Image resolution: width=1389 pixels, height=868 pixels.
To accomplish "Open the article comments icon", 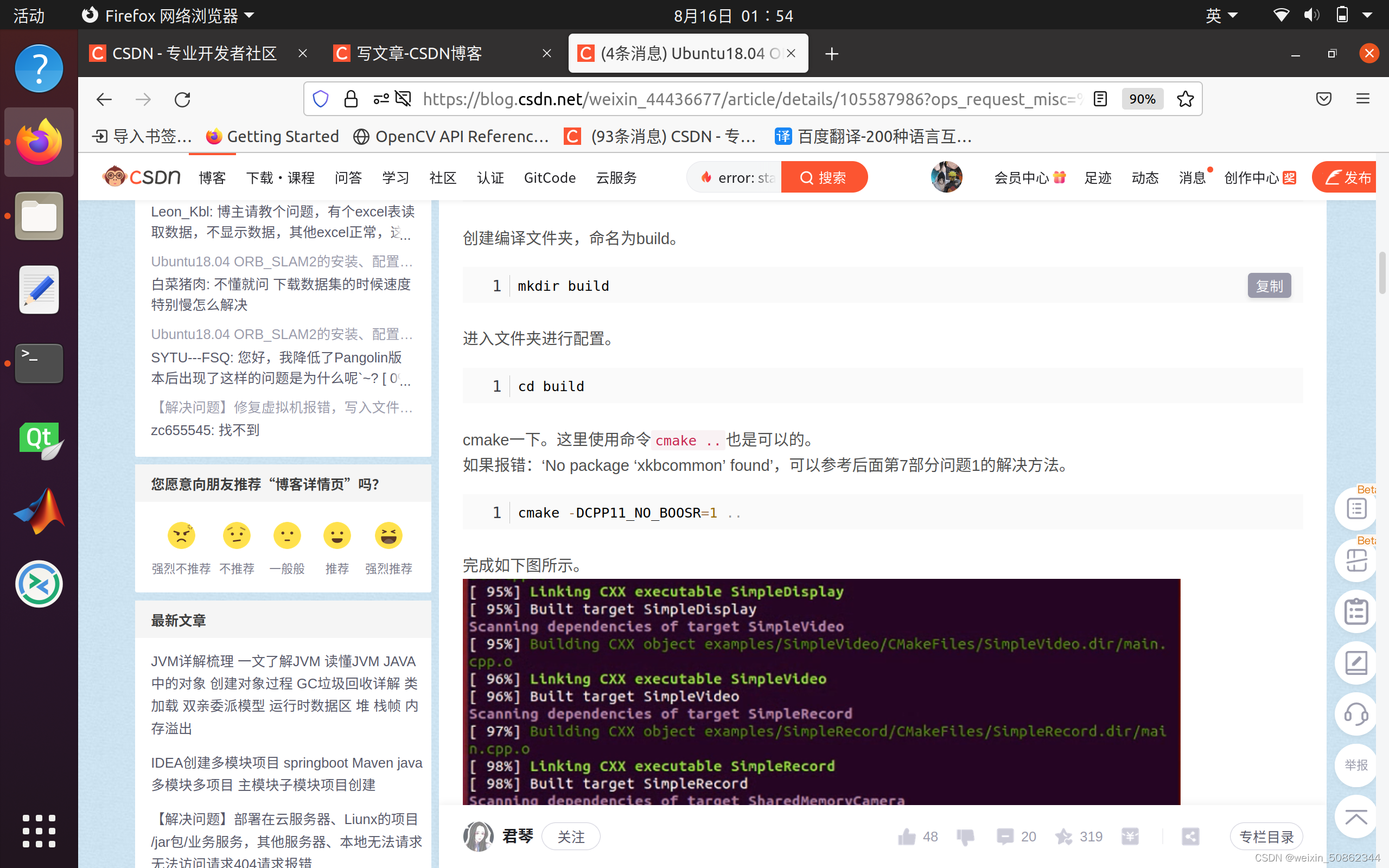I will (1005, 837).
